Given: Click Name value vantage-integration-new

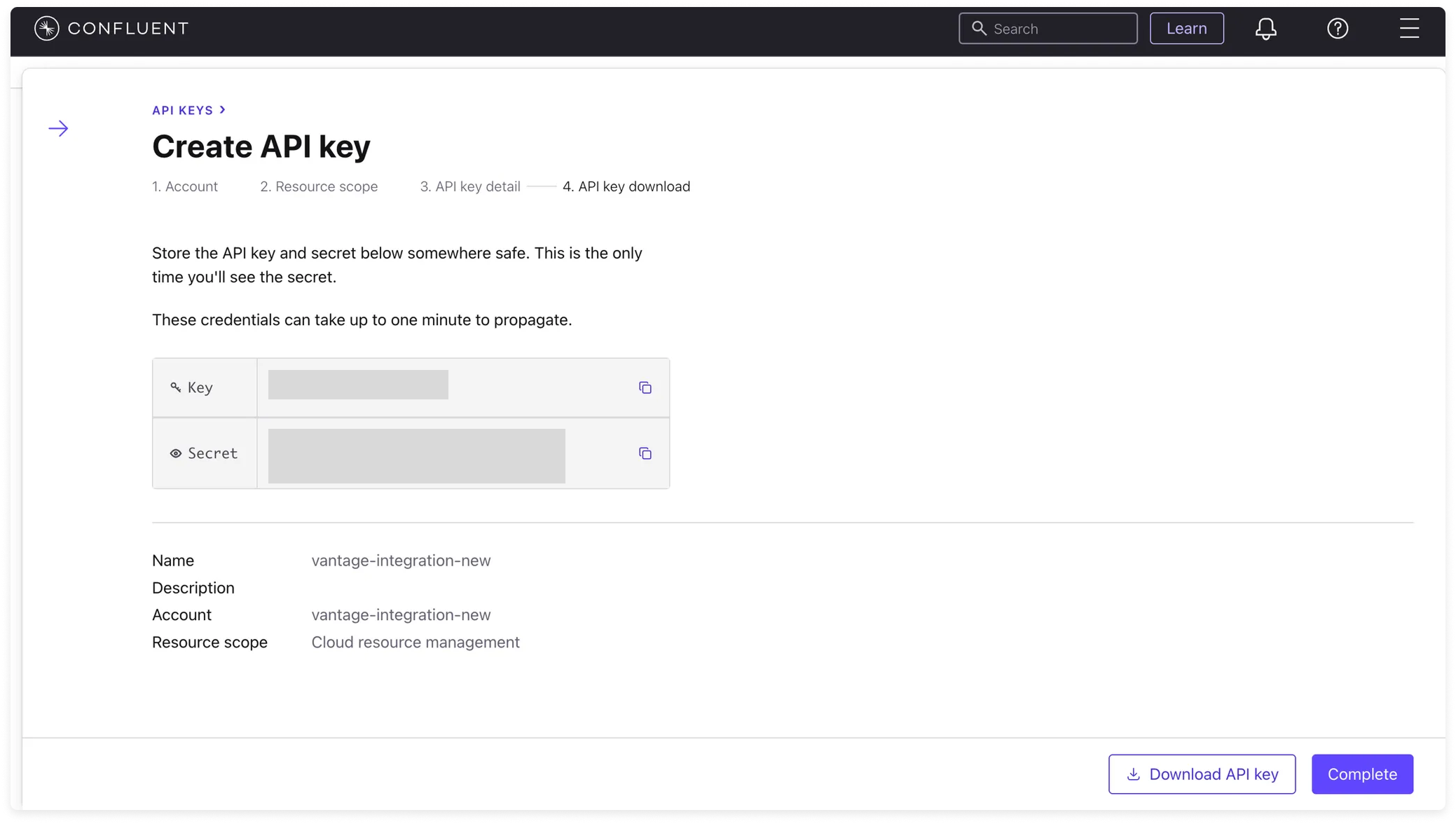Looking at the screenshot, I should point(401,561).
